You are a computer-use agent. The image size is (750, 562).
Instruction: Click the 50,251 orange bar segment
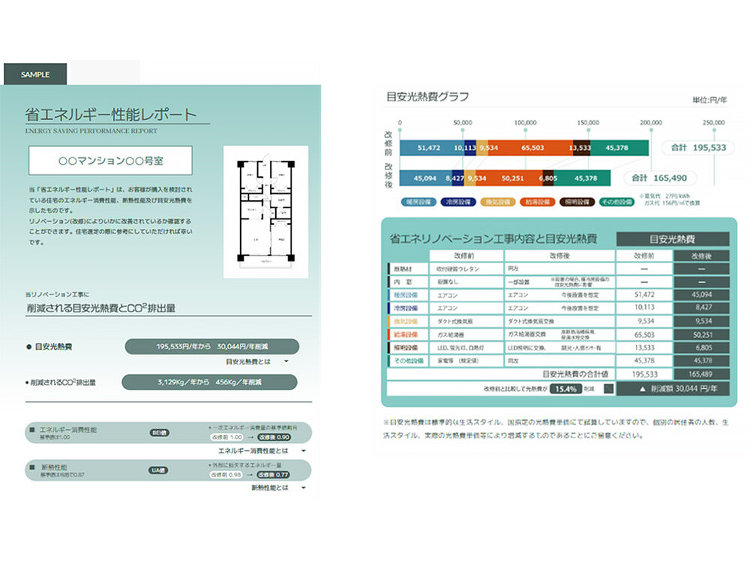tap(509, 178)
